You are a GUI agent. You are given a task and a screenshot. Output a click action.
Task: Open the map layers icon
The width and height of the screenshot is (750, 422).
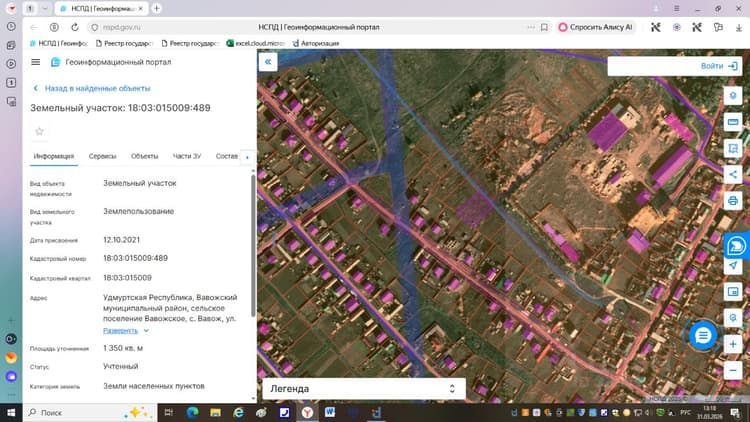tap(733, 96)
